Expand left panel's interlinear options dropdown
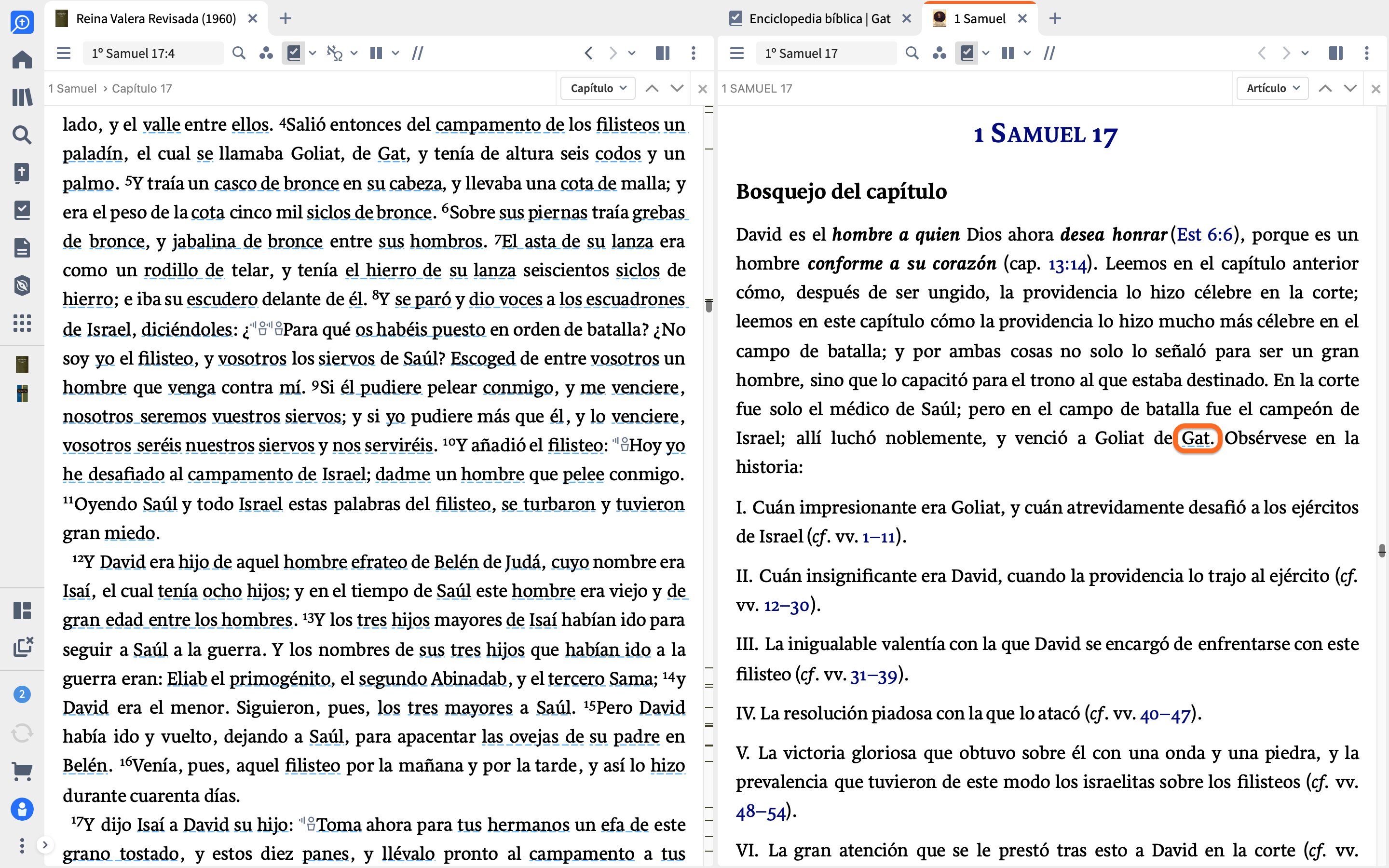The image size is (1389, 868). pos(354,54)
